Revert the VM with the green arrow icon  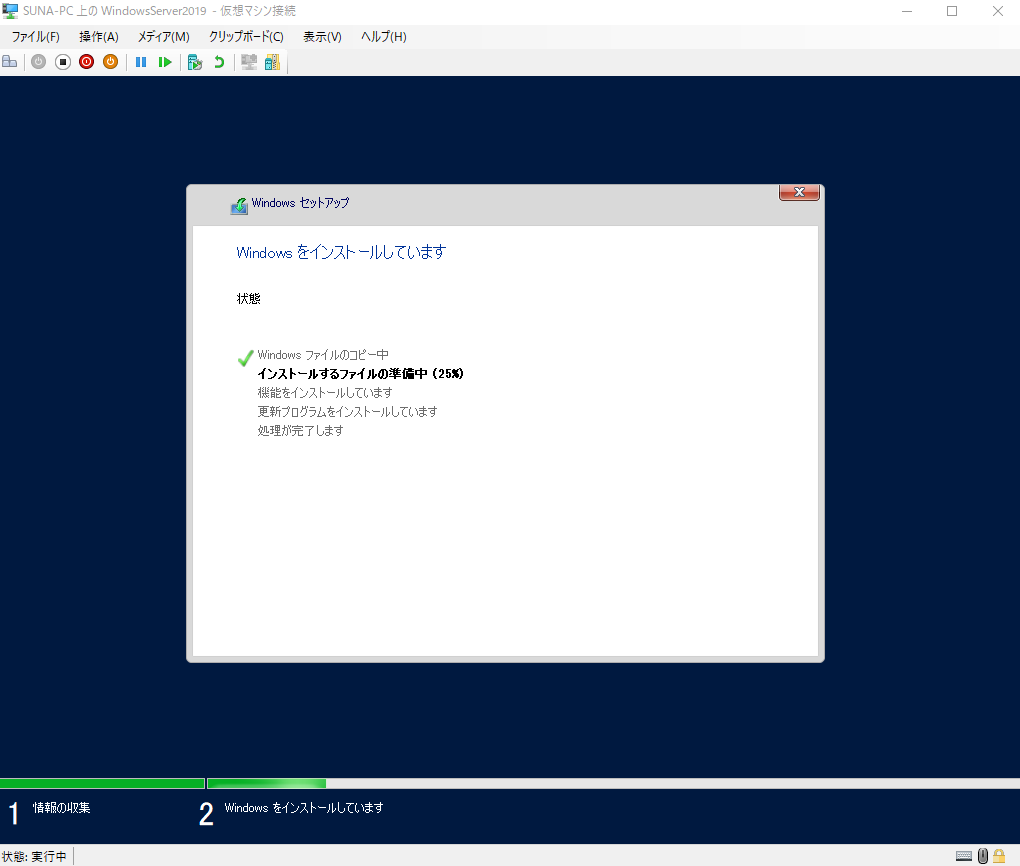point(219,62)
